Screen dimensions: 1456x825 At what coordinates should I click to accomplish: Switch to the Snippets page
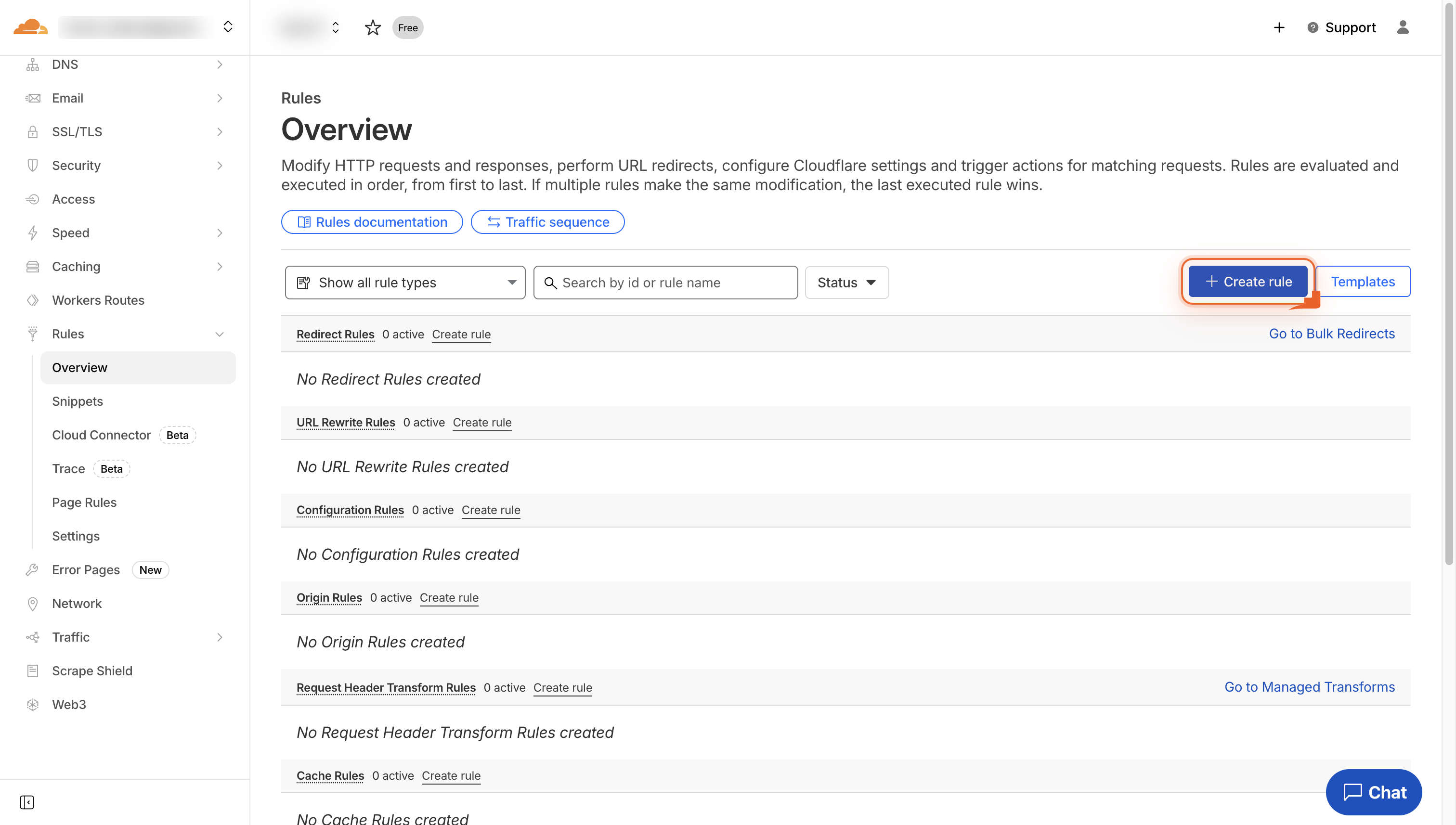[x=77, y=401]
